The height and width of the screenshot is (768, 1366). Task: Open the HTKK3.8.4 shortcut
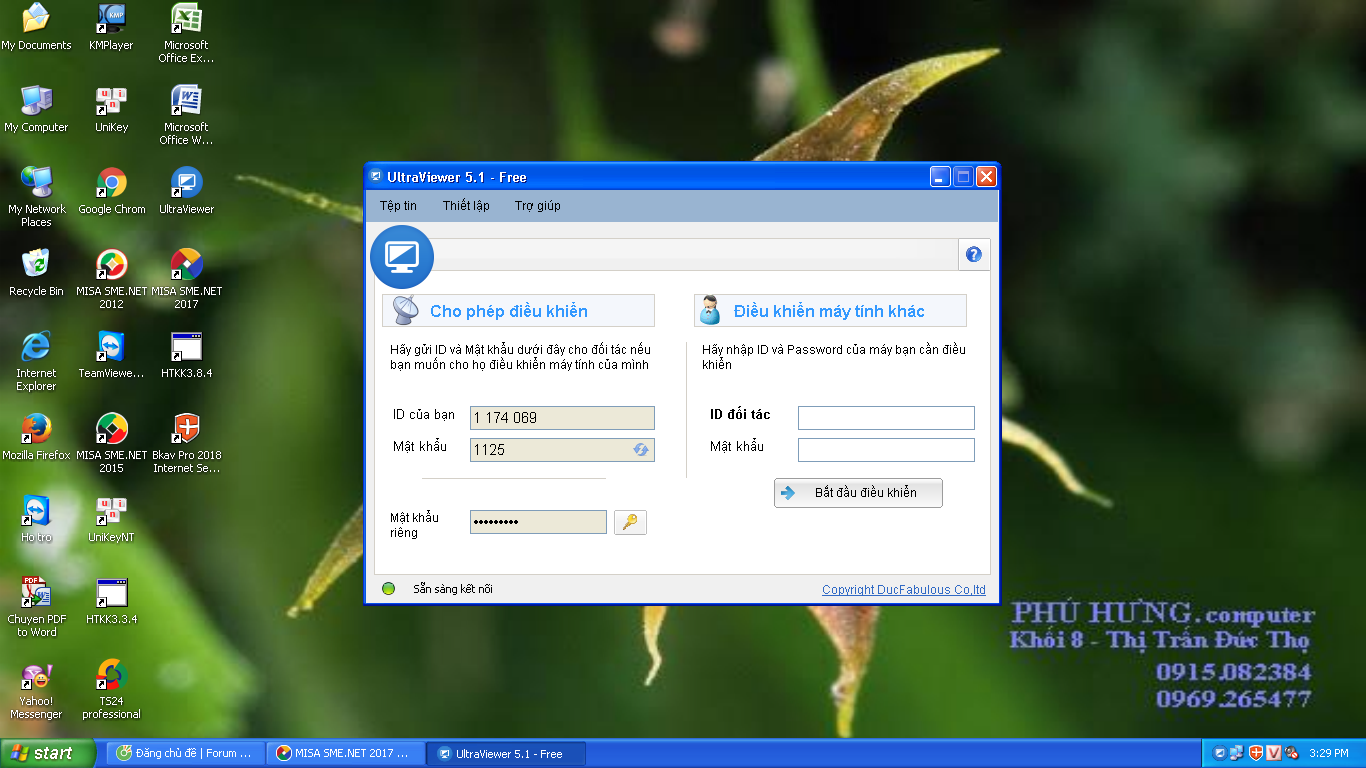[x=186, y=355]
